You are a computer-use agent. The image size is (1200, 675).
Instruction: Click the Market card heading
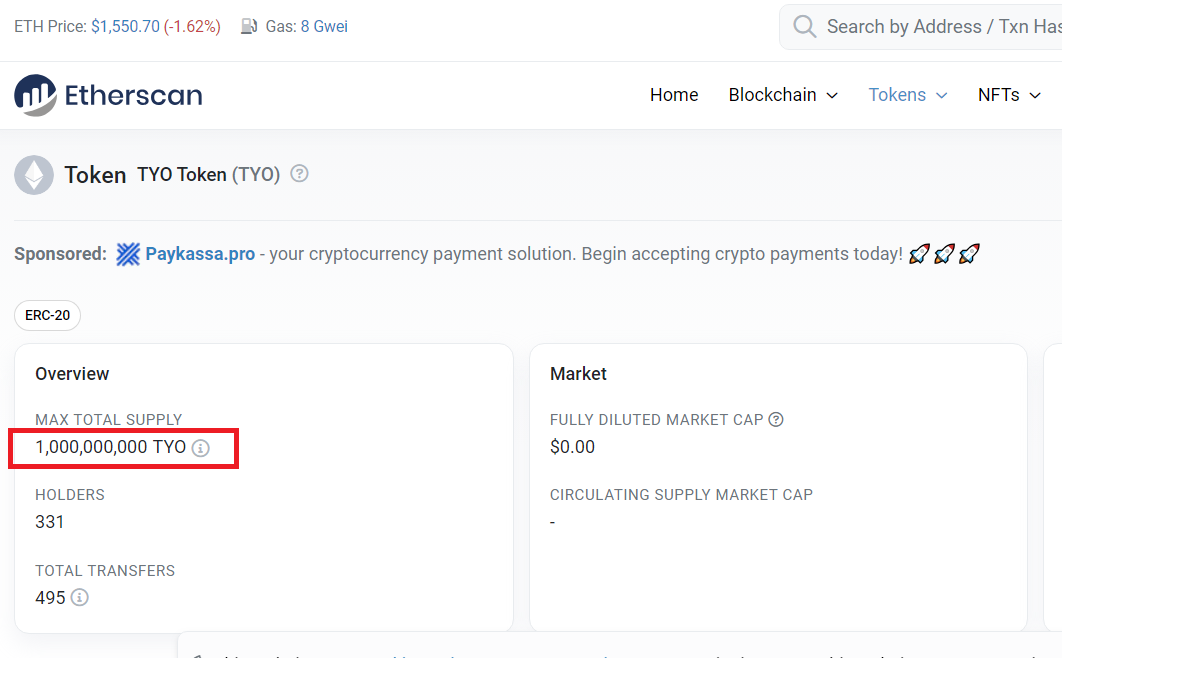[x=578, y=374]
